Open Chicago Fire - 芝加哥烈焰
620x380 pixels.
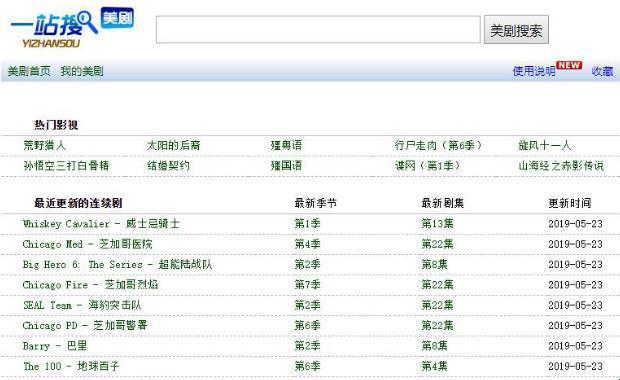(91, 285)
